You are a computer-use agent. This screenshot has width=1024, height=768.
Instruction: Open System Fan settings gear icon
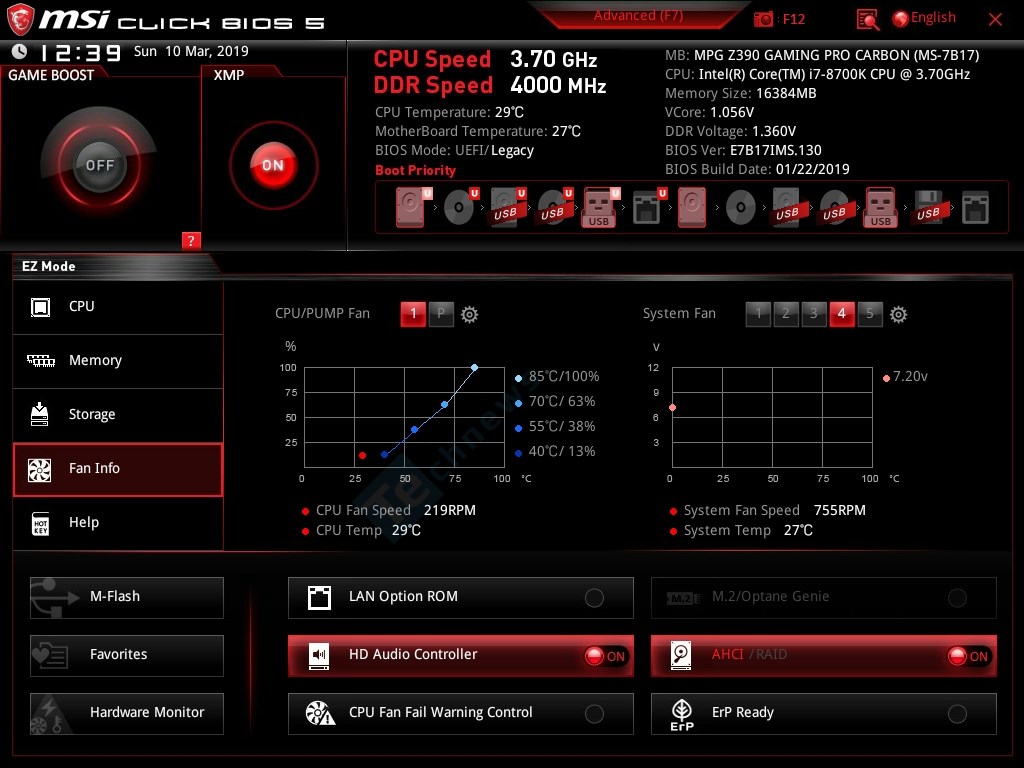click(898, 314)
